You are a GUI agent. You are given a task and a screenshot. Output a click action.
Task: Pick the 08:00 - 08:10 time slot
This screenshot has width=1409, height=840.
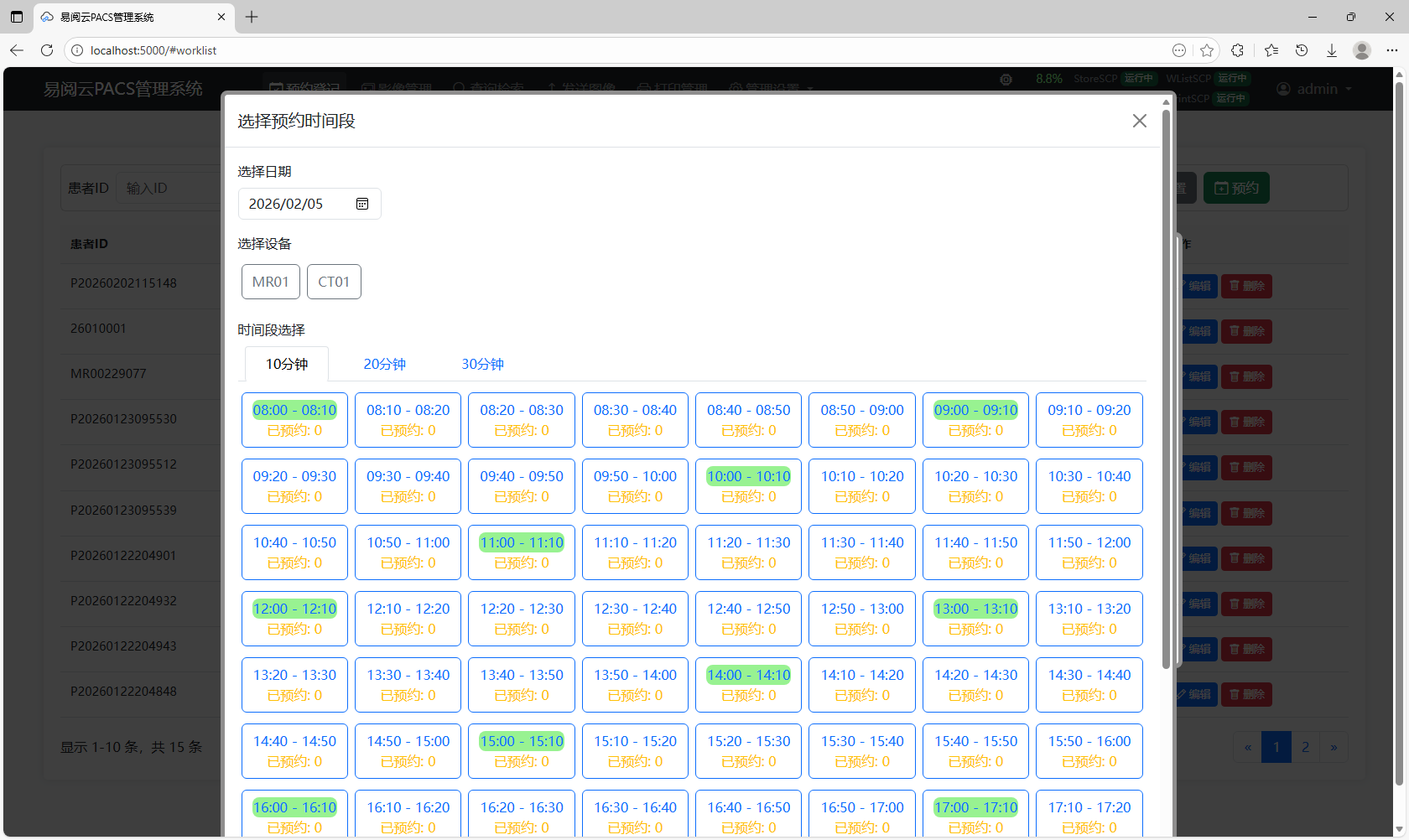(294, 419)
